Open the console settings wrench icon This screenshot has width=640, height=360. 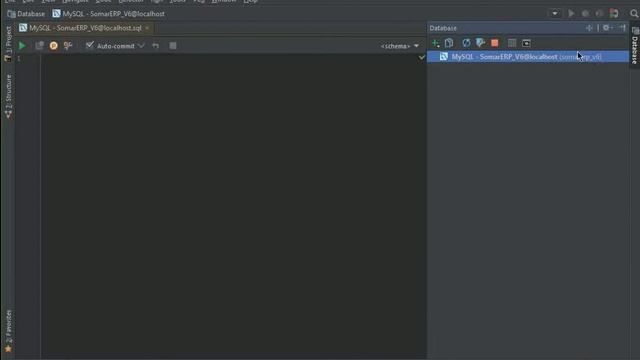[68, 46]
